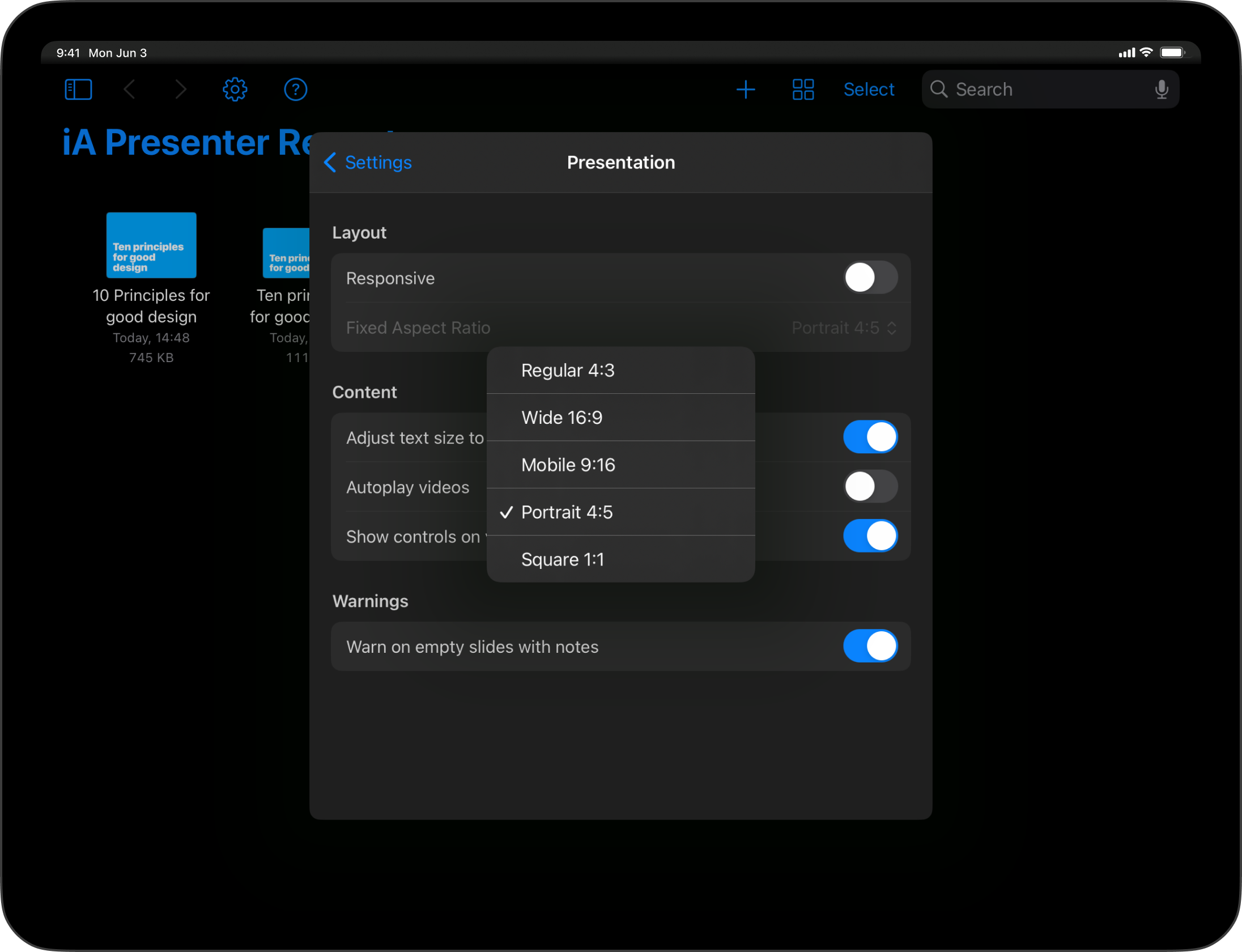1242x952 pixels.
Task: Click the Layout section header
Action: 359,232
